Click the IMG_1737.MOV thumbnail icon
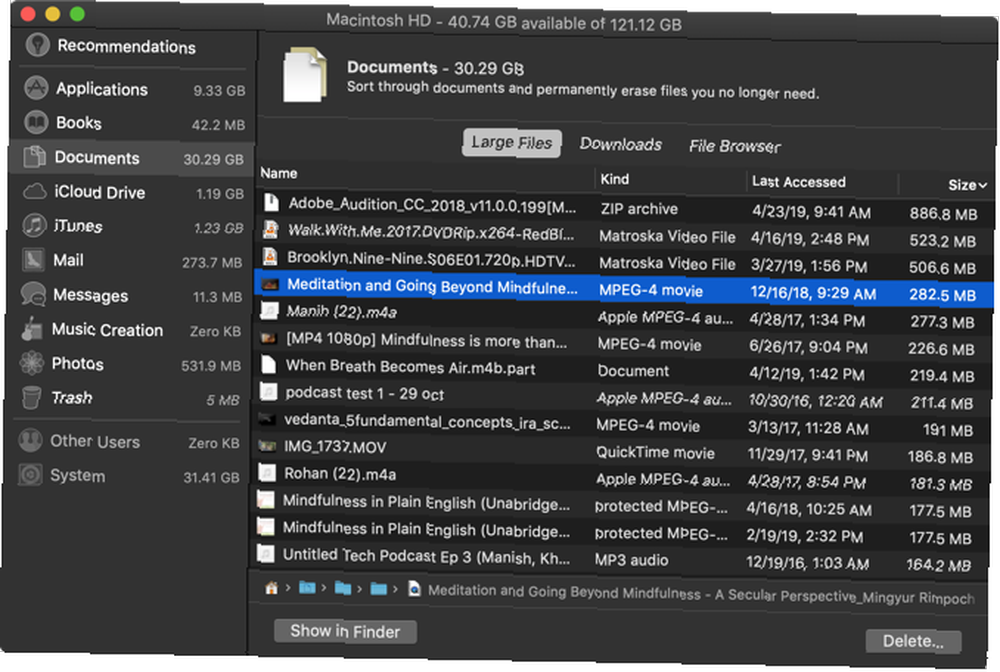This screenshot has width=1000, height=672. (267, 446)
